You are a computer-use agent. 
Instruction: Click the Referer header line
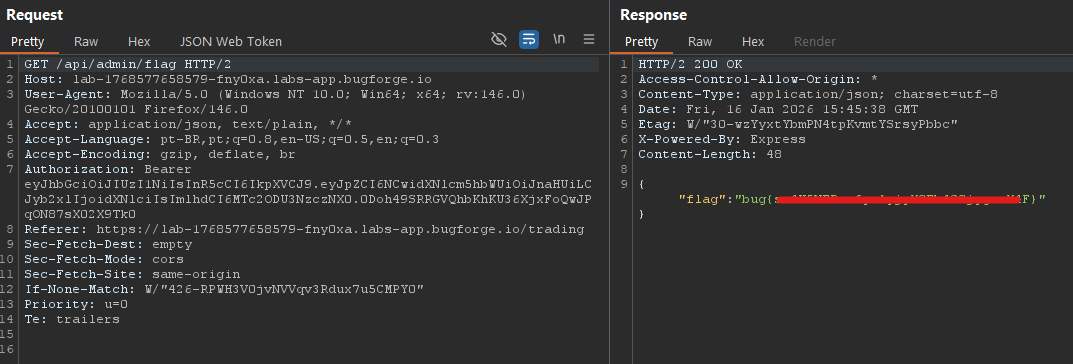tap(305, 229)
